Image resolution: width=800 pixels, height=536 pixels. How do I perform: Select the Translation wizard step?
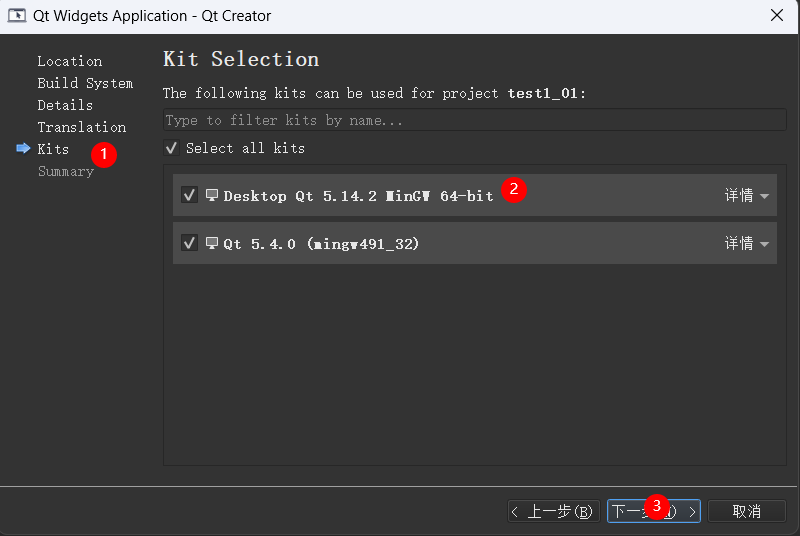(81, 127)
